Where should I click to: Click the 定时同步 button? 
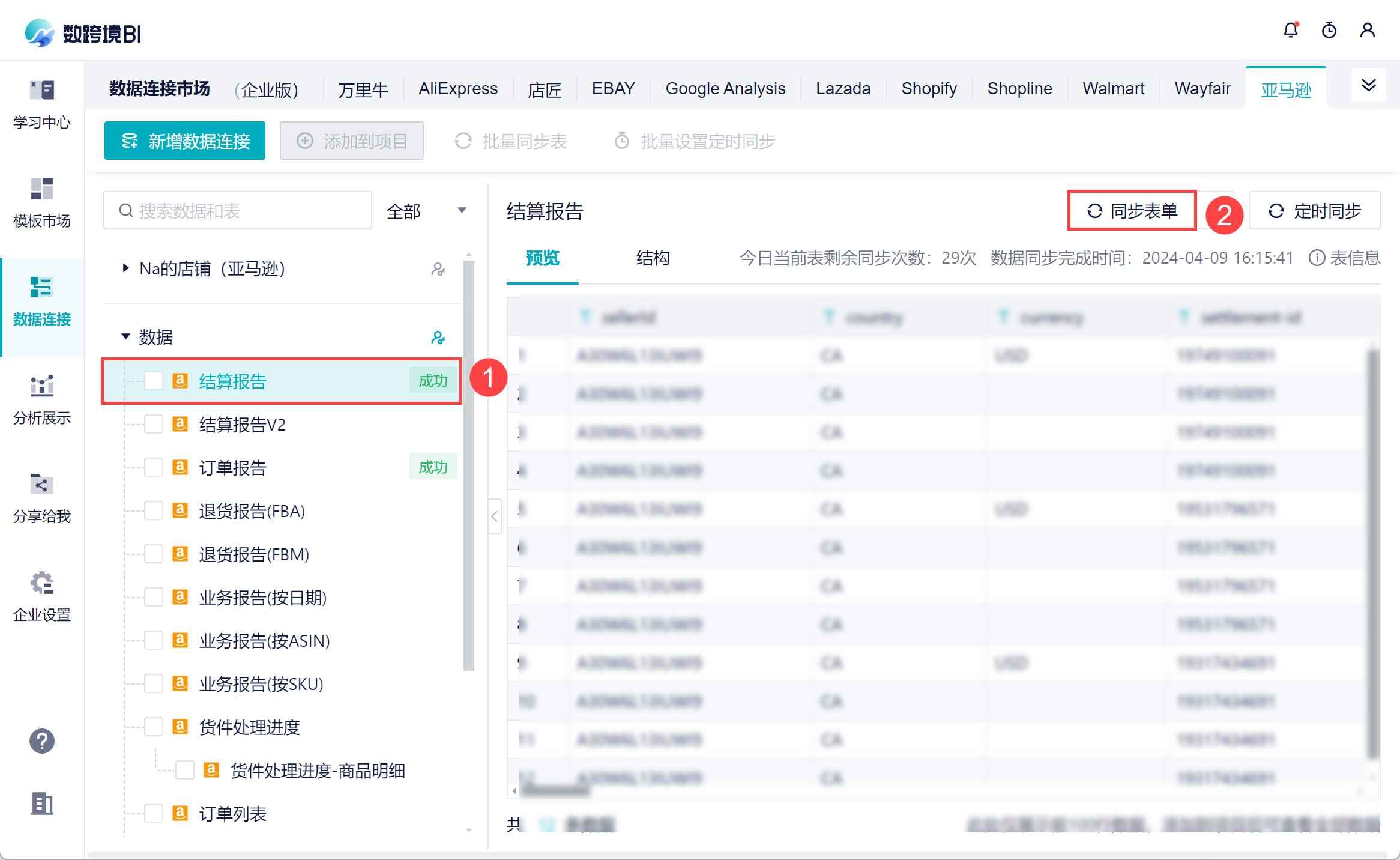[1315, 211]
